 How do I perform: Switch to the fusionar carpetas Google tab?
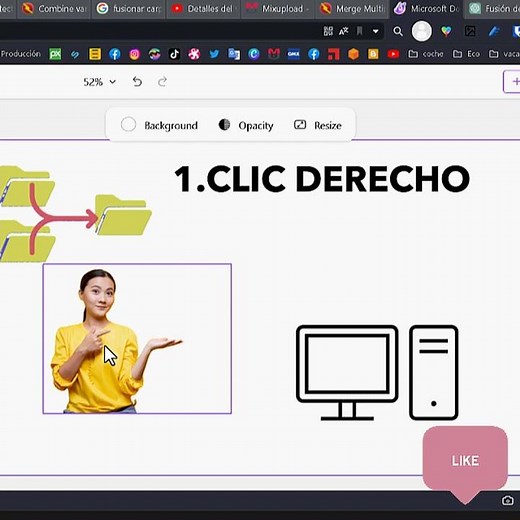point(129,9)
